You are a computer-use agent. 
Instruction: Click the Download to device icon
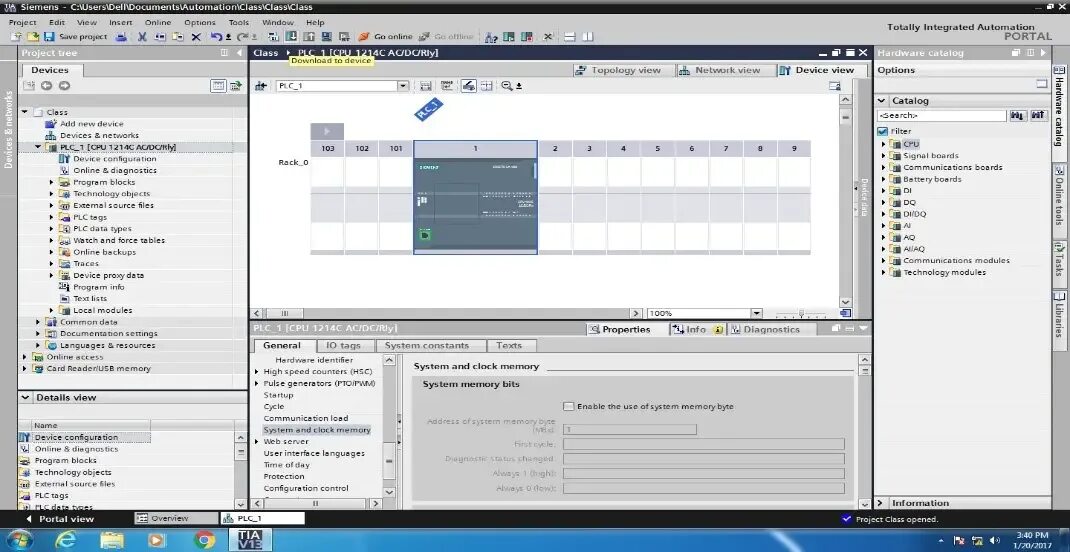pyautogui.click(x=291, y=37)
